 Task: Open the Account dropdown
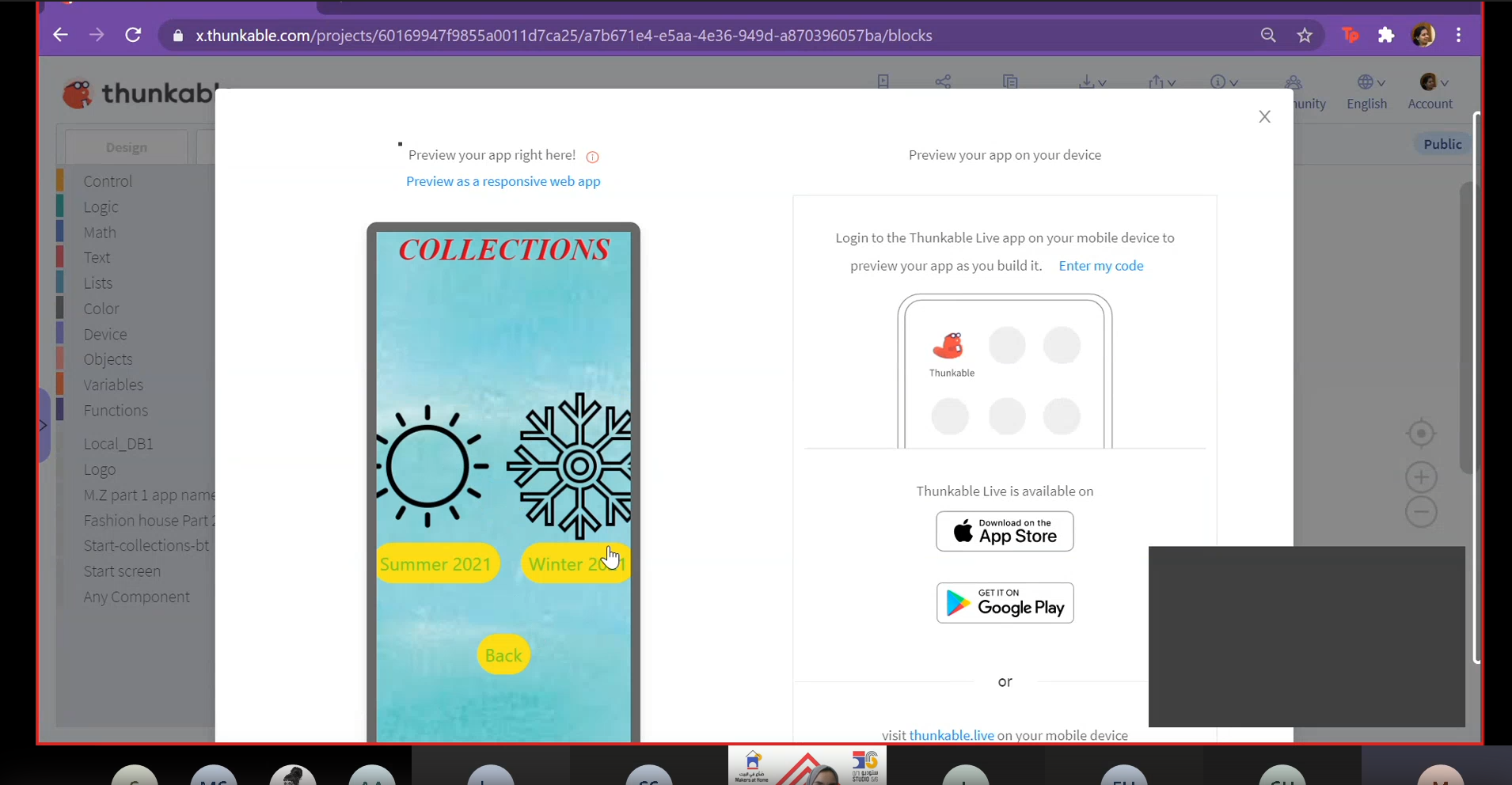tap(1430, 93)
